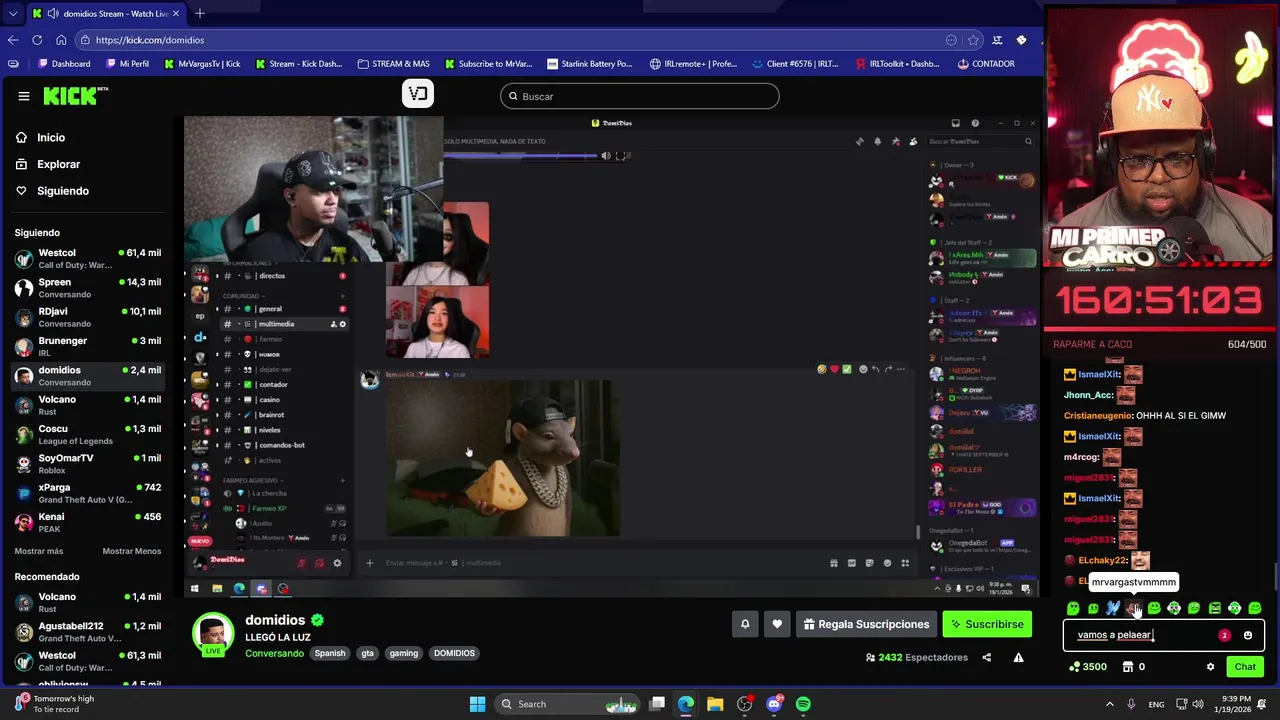Image resolution: width=1280 pixels, height=720 pixels.
Task: Click Windows taskbar Search box
Action: [x=568, y=704]
